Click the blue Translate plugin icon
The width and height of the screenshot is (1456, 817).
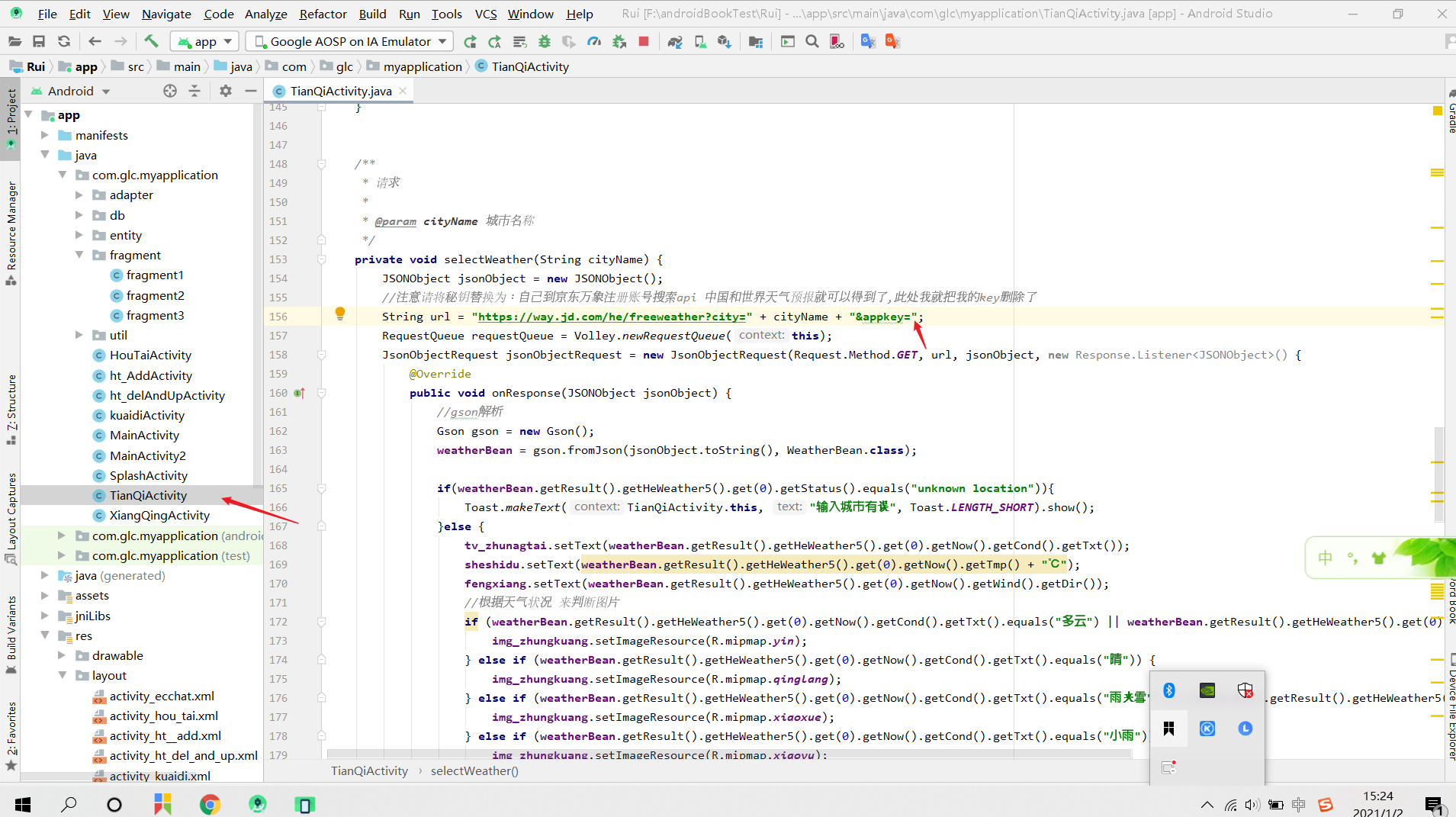tap(868, 41)
